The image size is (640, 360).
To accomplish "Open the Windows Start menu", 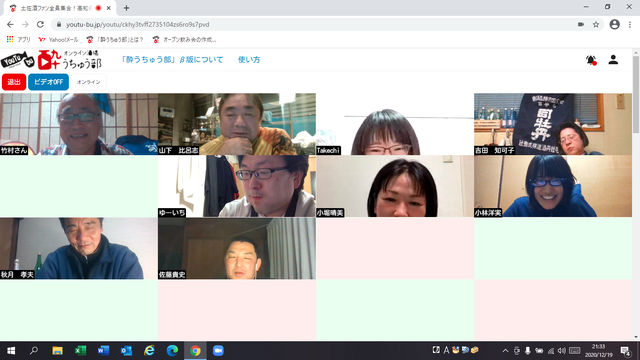I will (11, 351).
